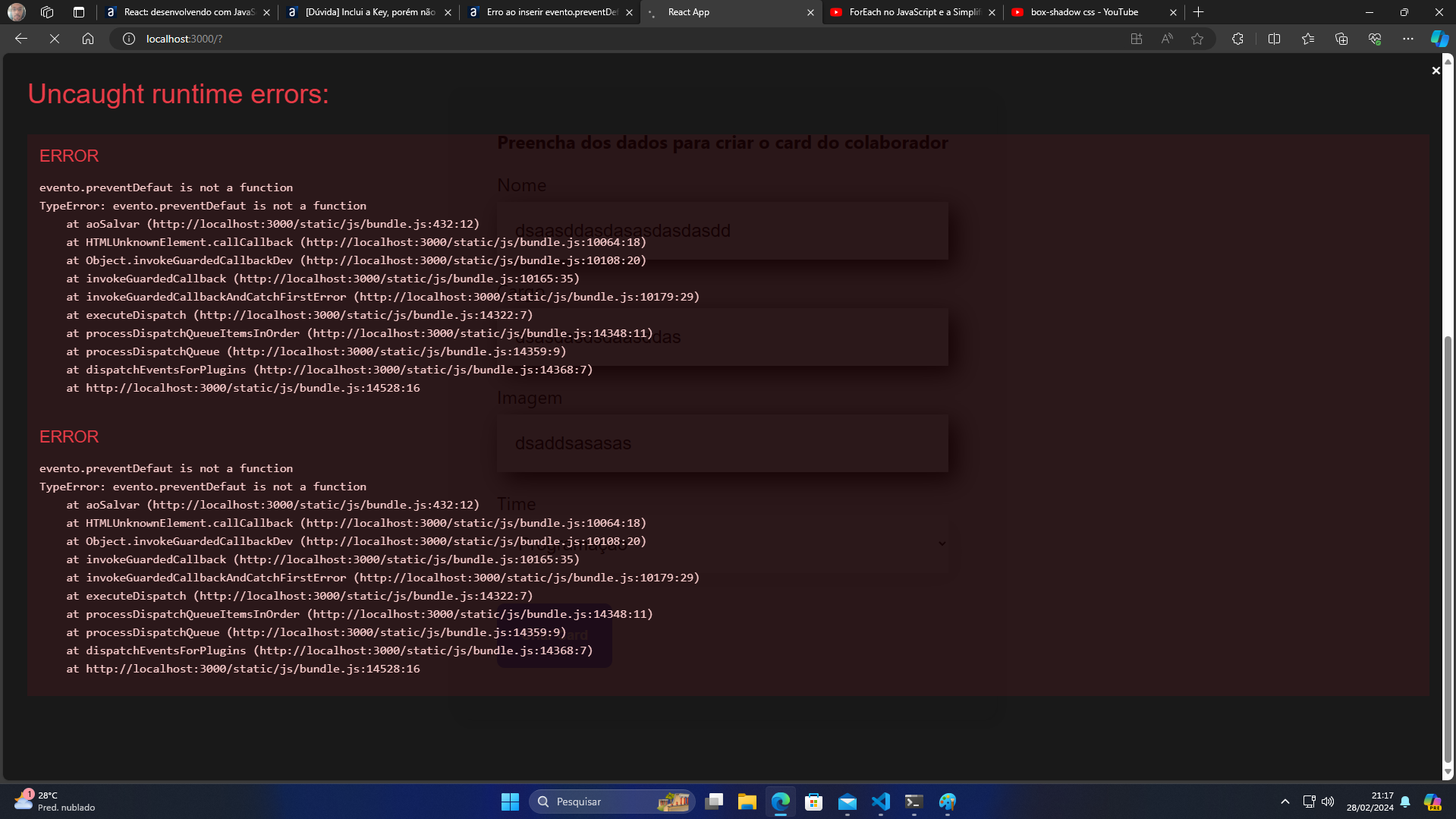
Task: Close the React App tab
Action: 810,12
